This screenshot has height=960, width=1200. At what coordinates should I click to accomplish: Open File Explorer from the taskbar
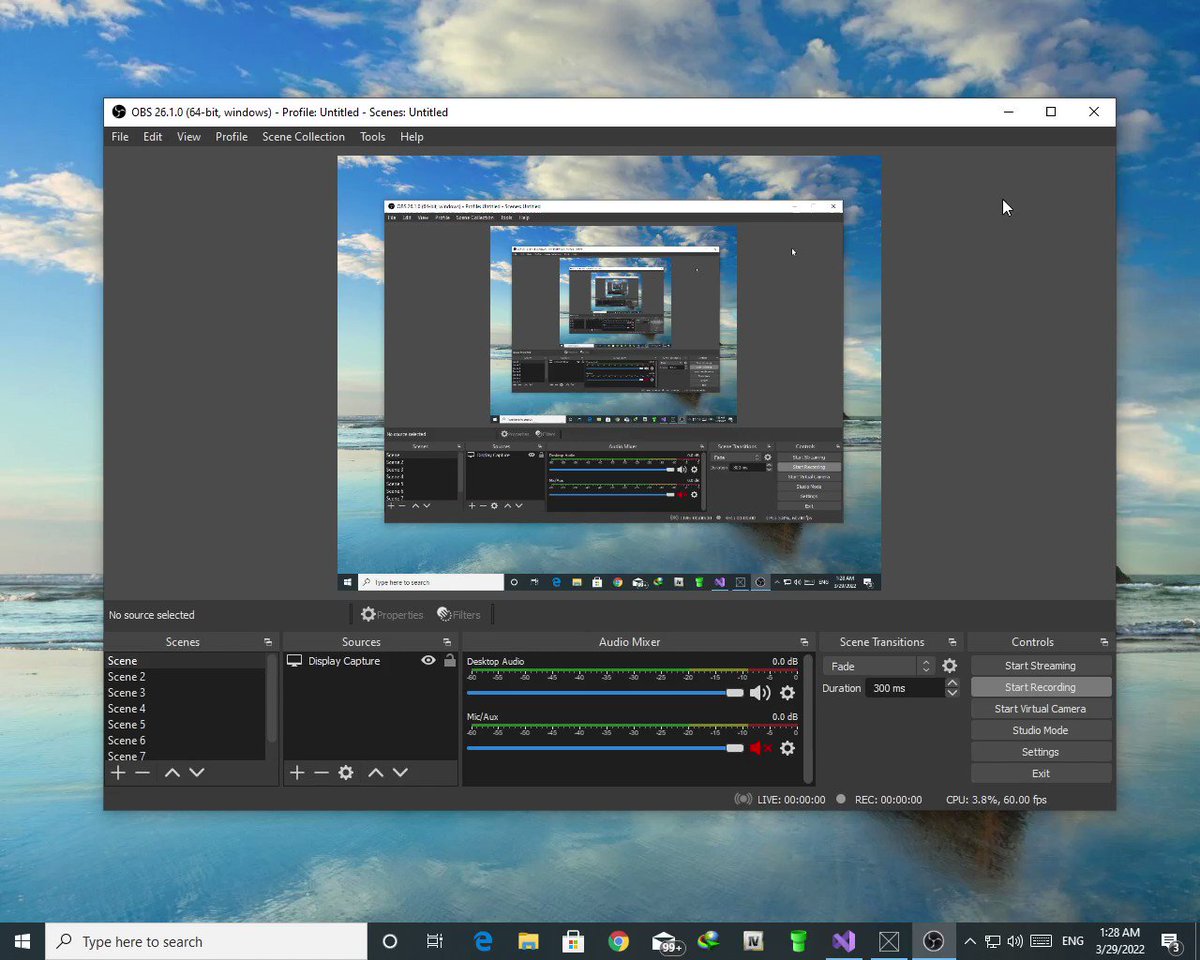(x=528, y=941)
